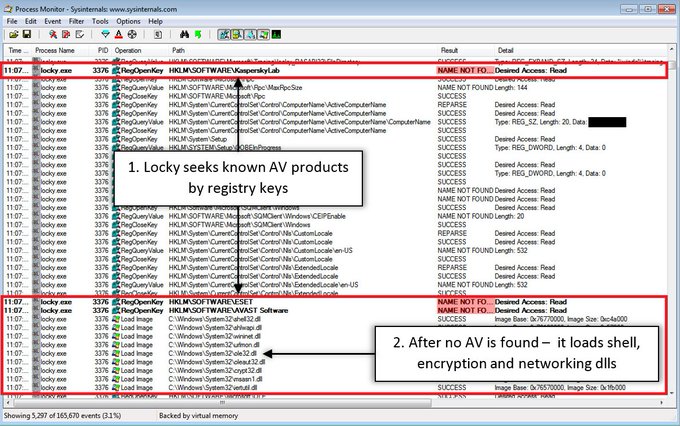Click the registry icon in the KasperskyLab row
Viewport: 680px width, 426px height.
[x=116, y=70]
